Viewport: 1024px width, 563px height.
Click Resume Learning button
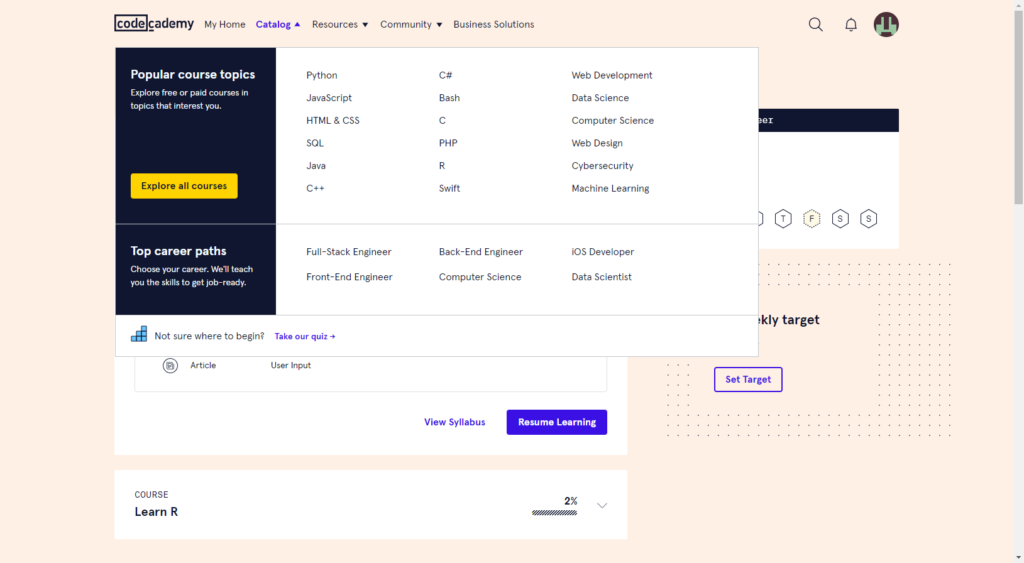coord(556,422)
